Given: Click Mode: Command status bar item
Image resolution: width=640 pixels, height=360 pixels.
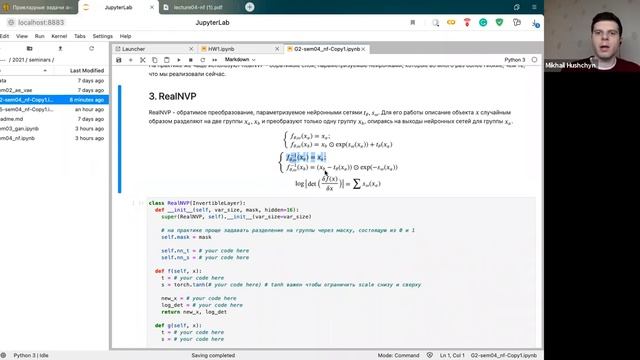Looking at the screenshot, I should click(398, 356).
